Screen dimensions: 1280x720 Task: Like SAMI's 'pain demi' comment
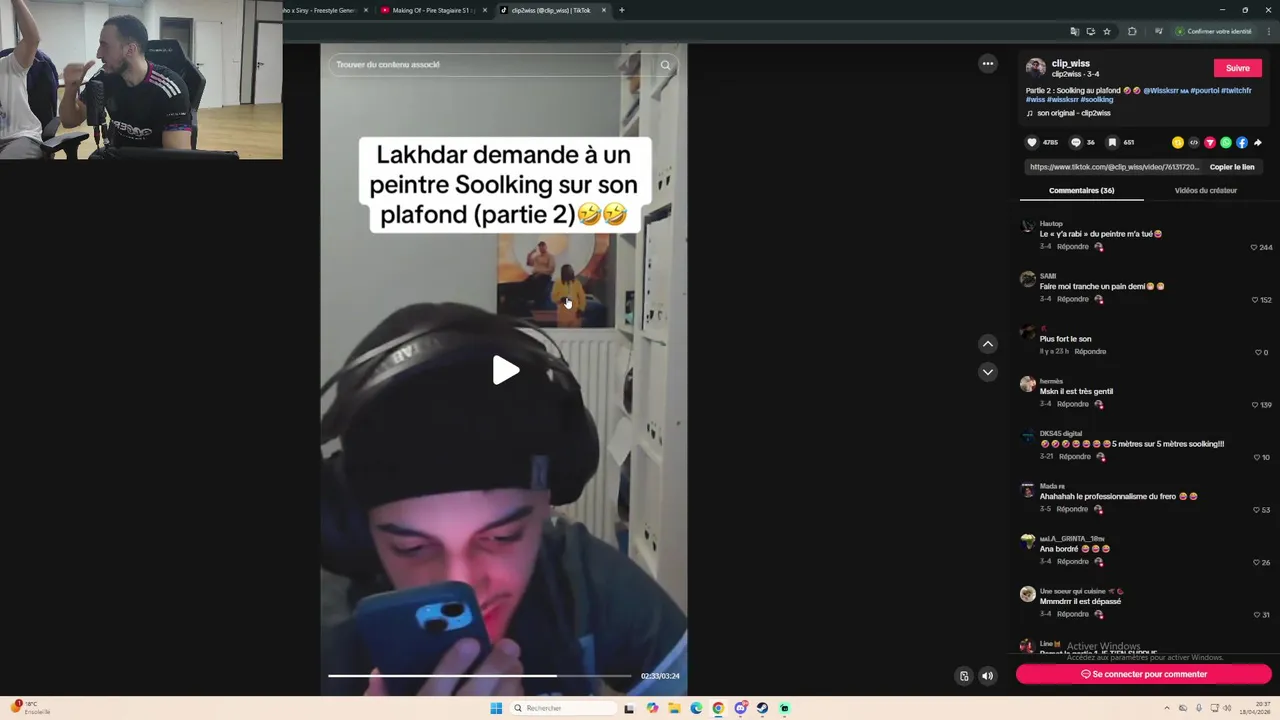pyautogui.click(x=1255, y=300)
